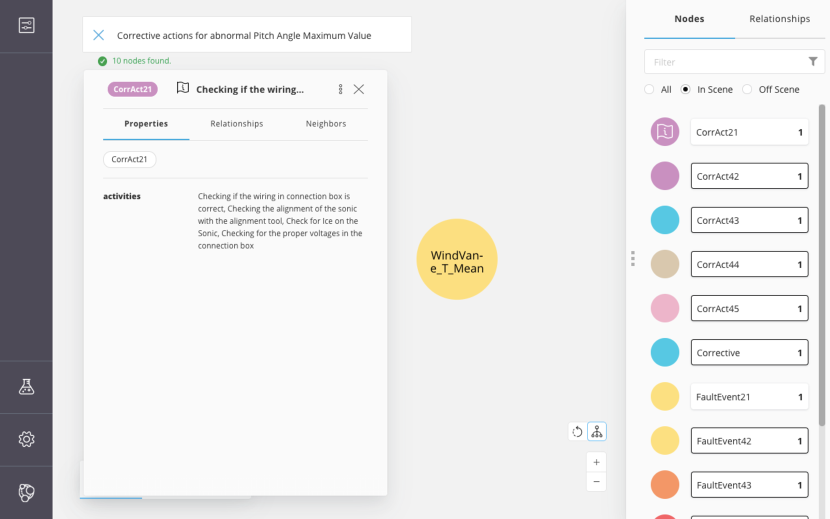Open the card's three-dot options menu
The width and height of the screenshot is (830, 519).
click(x=340, y=89)
